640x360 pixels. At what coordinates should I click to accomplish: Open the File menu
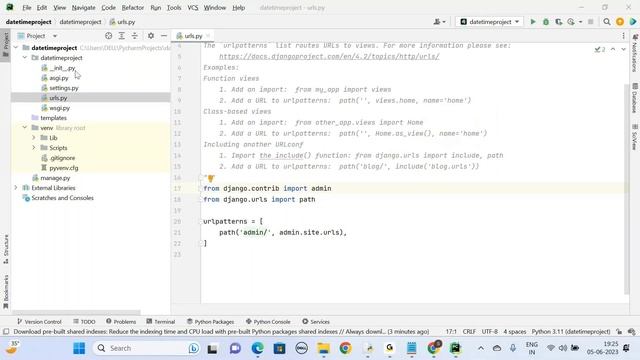pyautogui.click(x=27, y=7)
